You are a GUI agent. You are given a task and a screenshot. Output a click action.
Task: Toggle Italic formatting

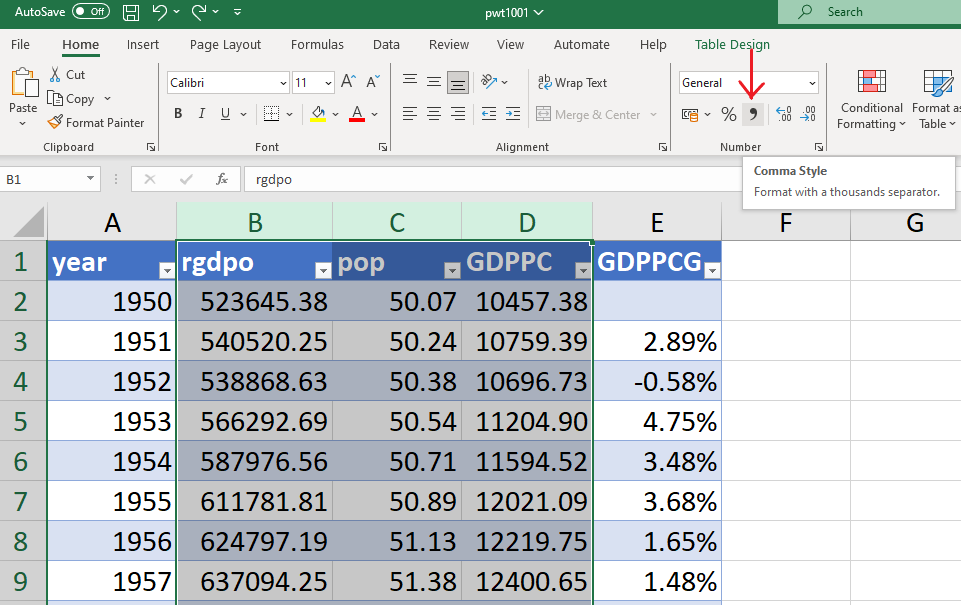click(x=202, y=114)
